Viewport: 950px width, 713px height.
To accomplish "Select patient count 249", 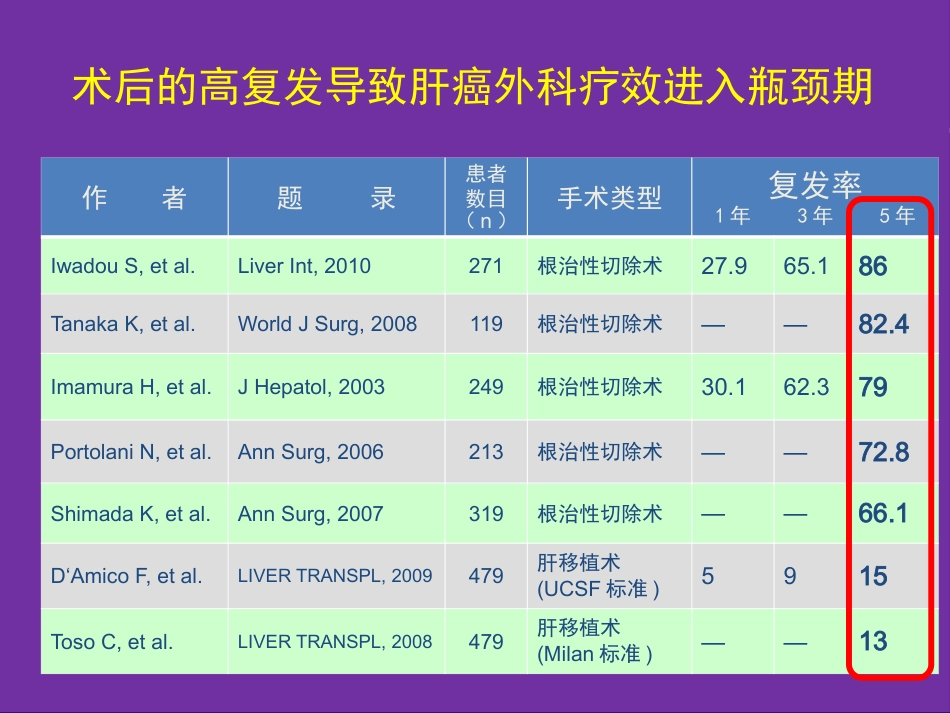I will pyautogui.click(x=486, y=387).
